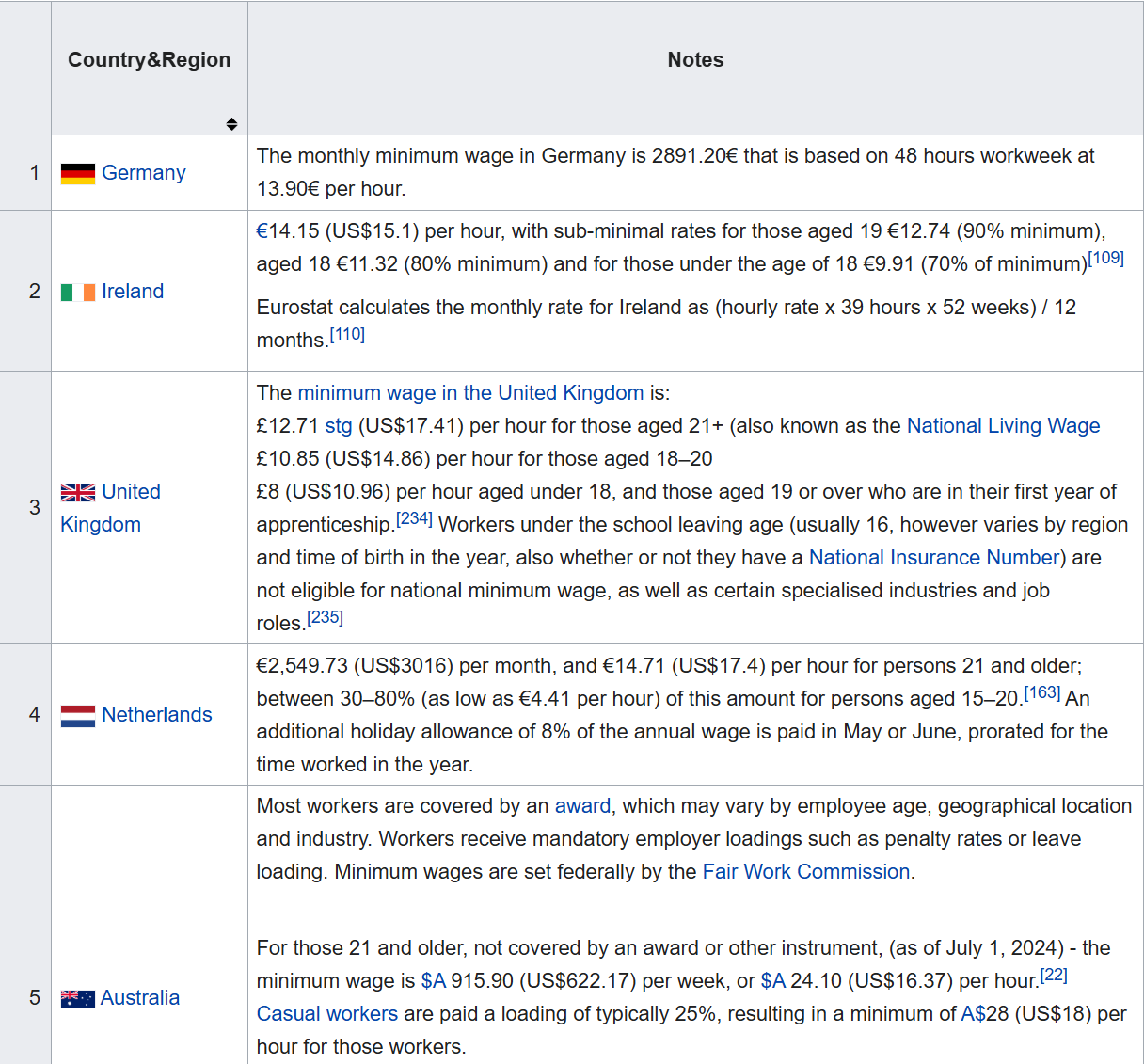This screenshot has width=1144, height=1064.
Task: Follow citation reference 163
Action: pyautogui.click(x=1041, y=692)
